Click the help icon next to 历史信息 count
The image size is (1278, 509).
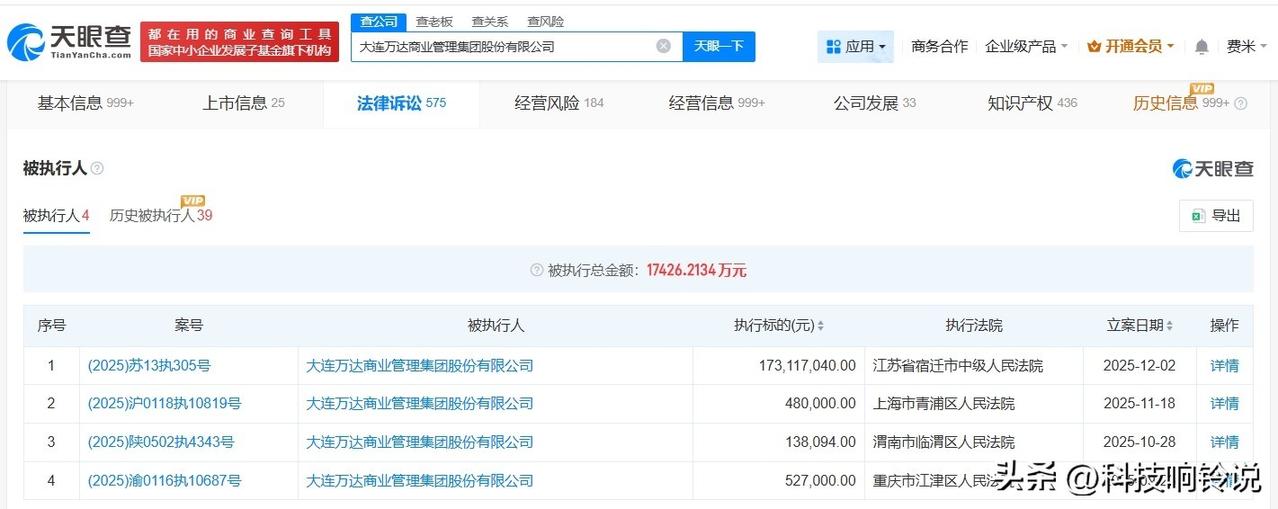pyautogui.click(x=1241, y=103)
